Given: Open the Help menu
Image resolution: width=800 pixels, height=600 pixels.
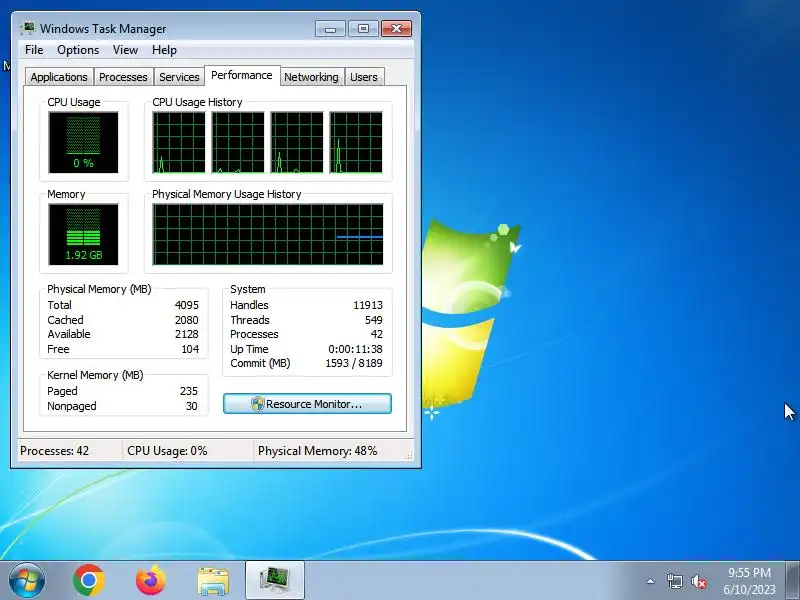Looking at the screenshot, I should pyautogui.click(x=164, y=50).
